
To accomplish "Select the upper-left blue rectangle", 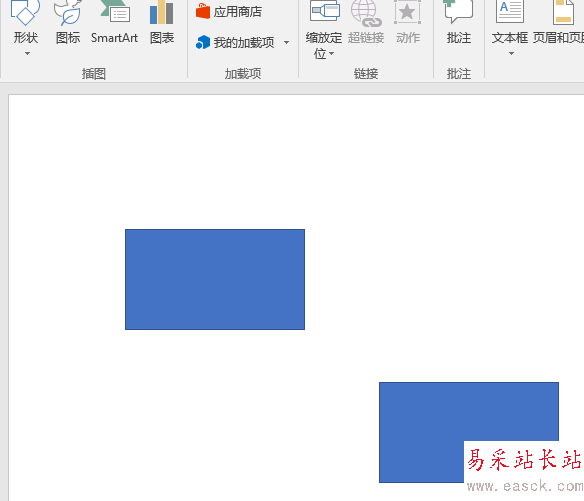I will [215, 279].
